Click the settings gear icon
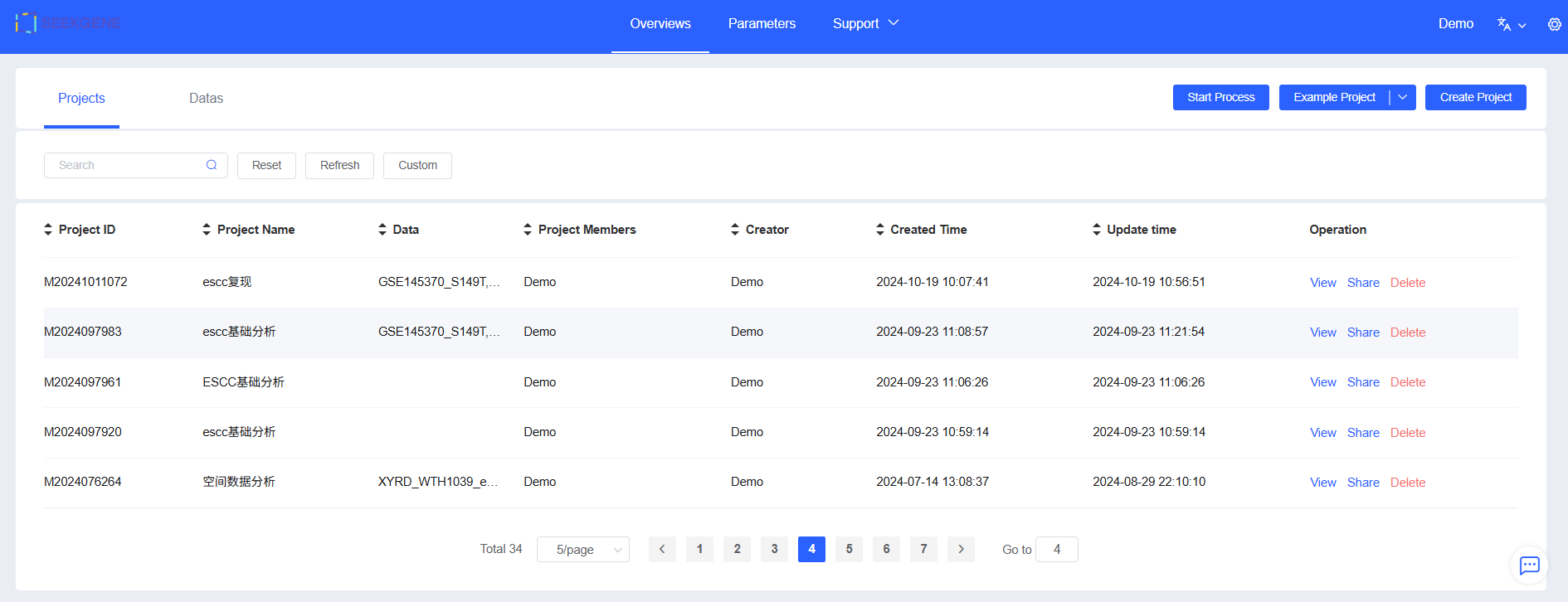The image size is (1568, 602). [x=1554, y=25]
